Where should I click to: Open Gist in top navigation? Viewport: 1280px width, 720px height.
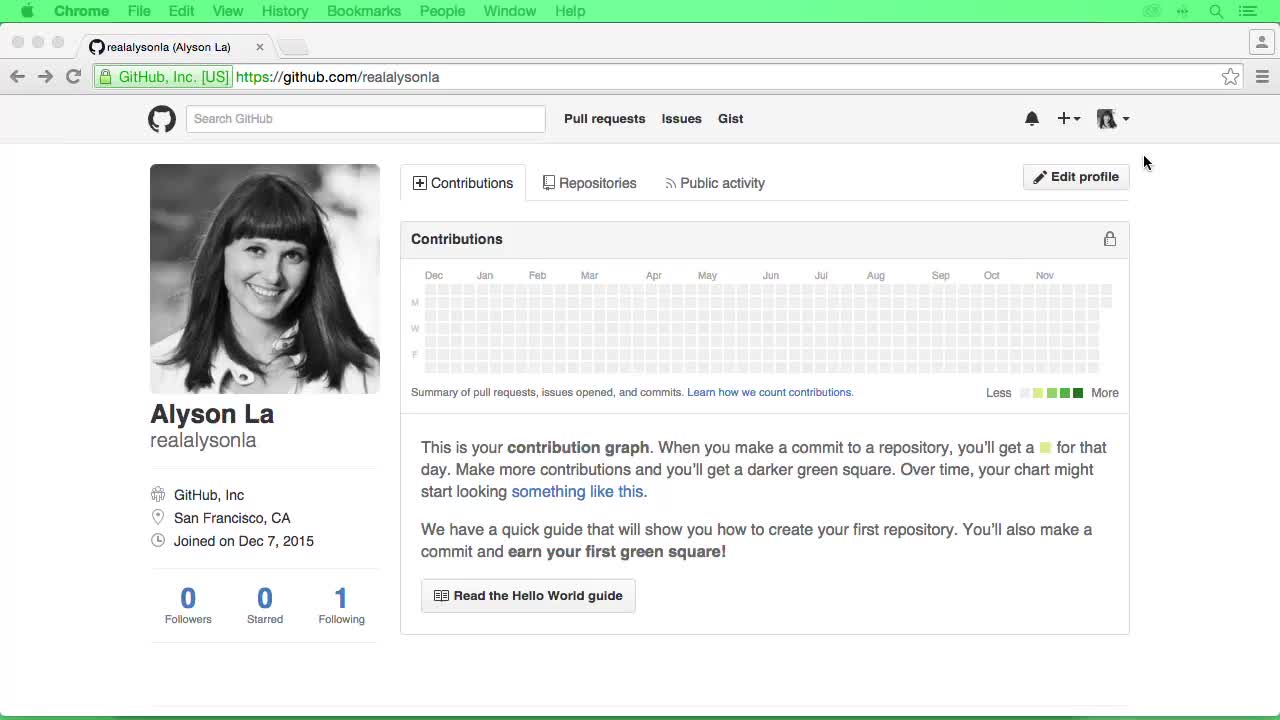(730, 118)
